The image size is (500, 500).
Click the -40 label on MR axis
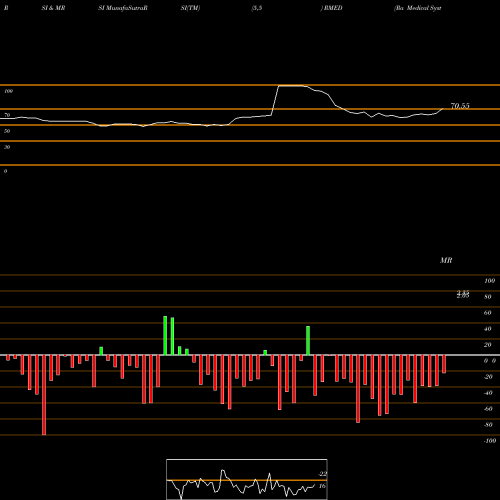(488, 393)
